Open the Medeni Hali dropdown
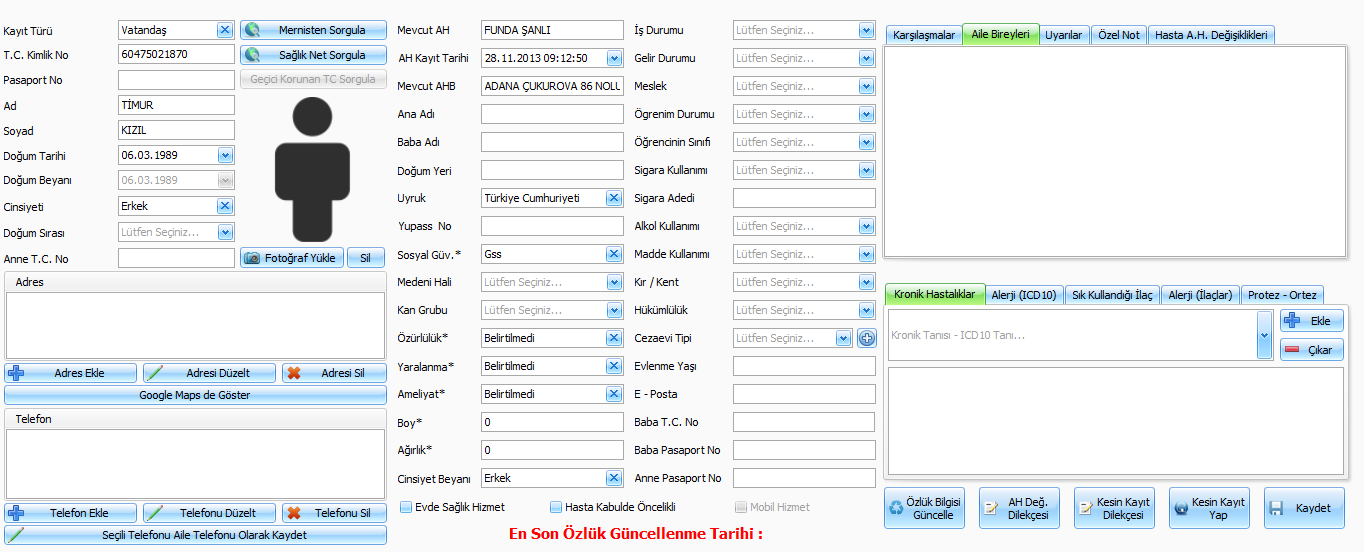The image size is (1364, 552). [x=613, y=282]
